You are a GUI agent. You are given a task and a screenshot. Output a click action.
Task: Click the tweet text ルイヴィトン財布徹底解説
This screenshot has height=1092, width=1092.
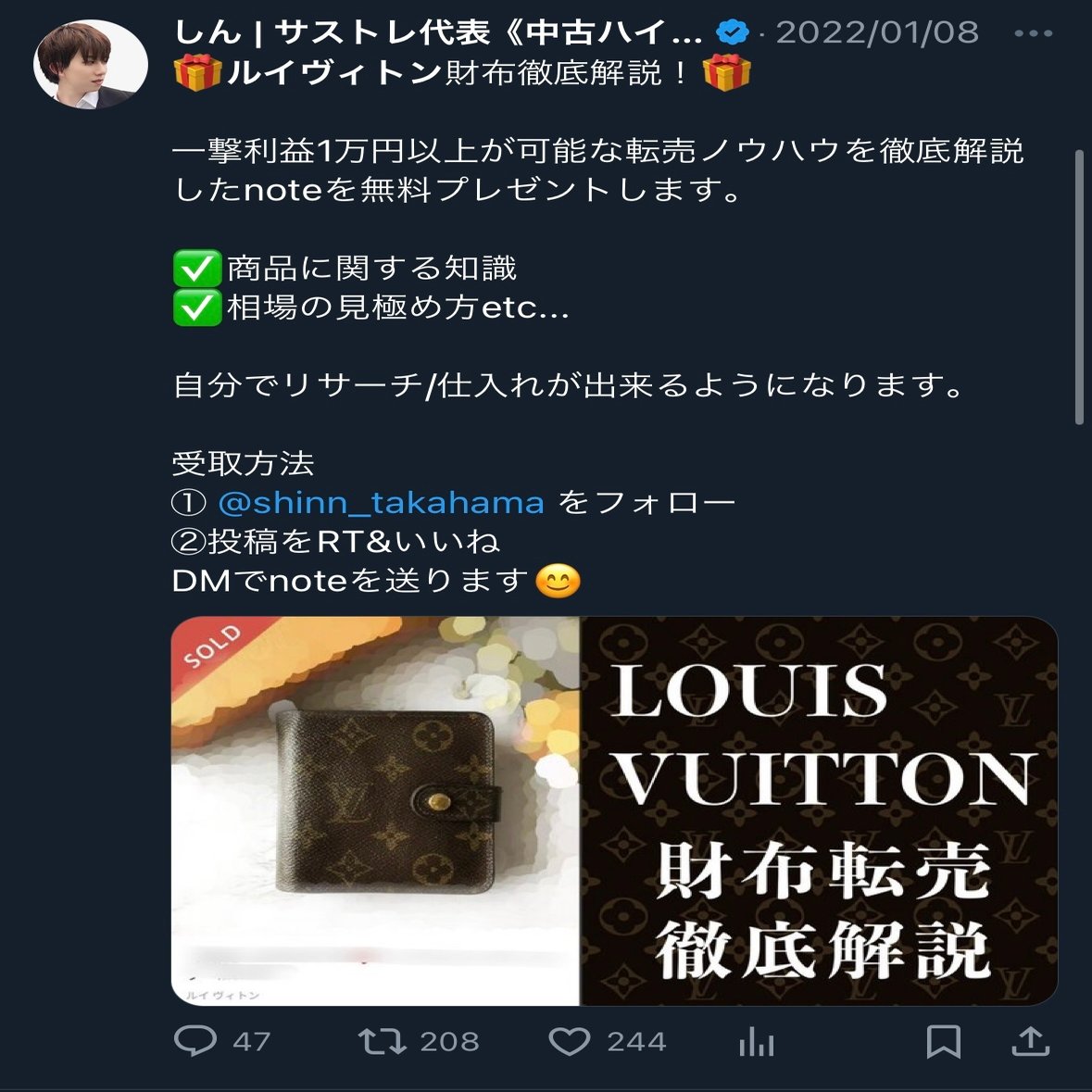pyautogui.click(x=443, y=72)
